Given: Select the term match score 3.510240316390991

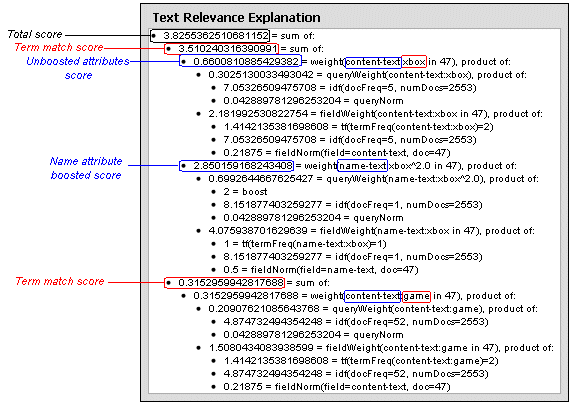Looking at the screenshot, I should [221, 49].
